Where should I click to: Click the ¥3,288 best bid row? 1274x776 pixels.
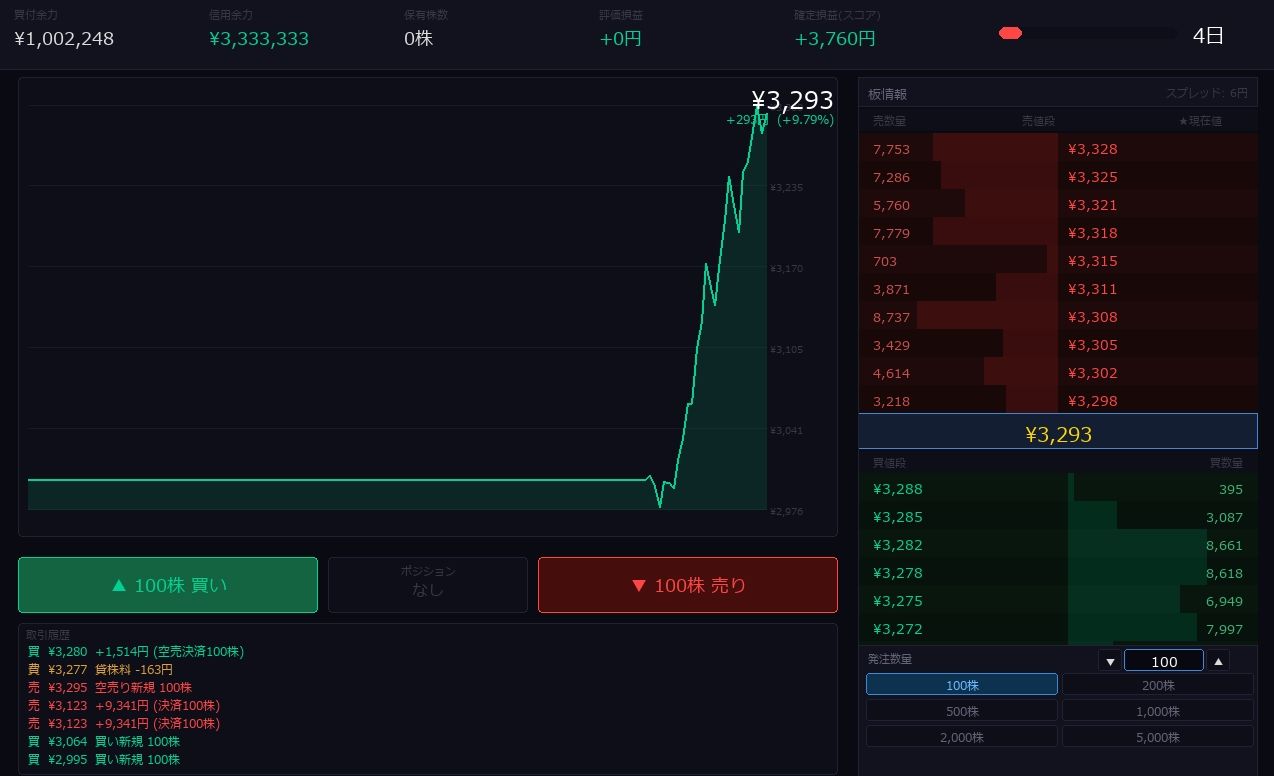coord(1058,489)
